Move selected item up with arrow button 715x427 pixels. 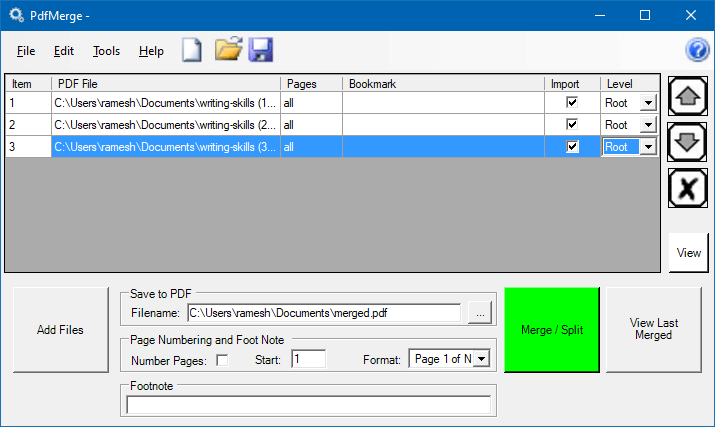[688, 96]
